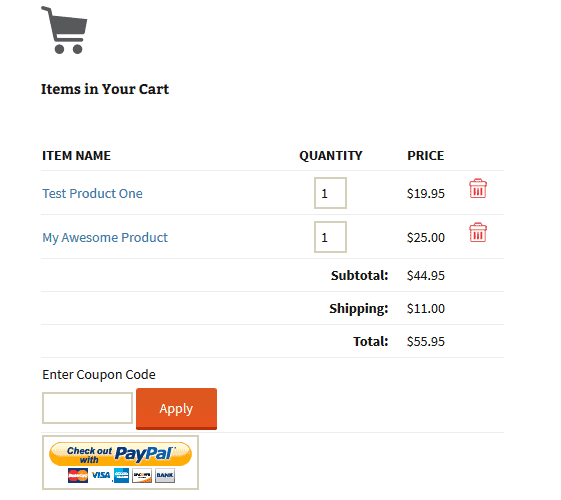
Task: Select the $55.95 total amount
Action: (x=426, y=342)
